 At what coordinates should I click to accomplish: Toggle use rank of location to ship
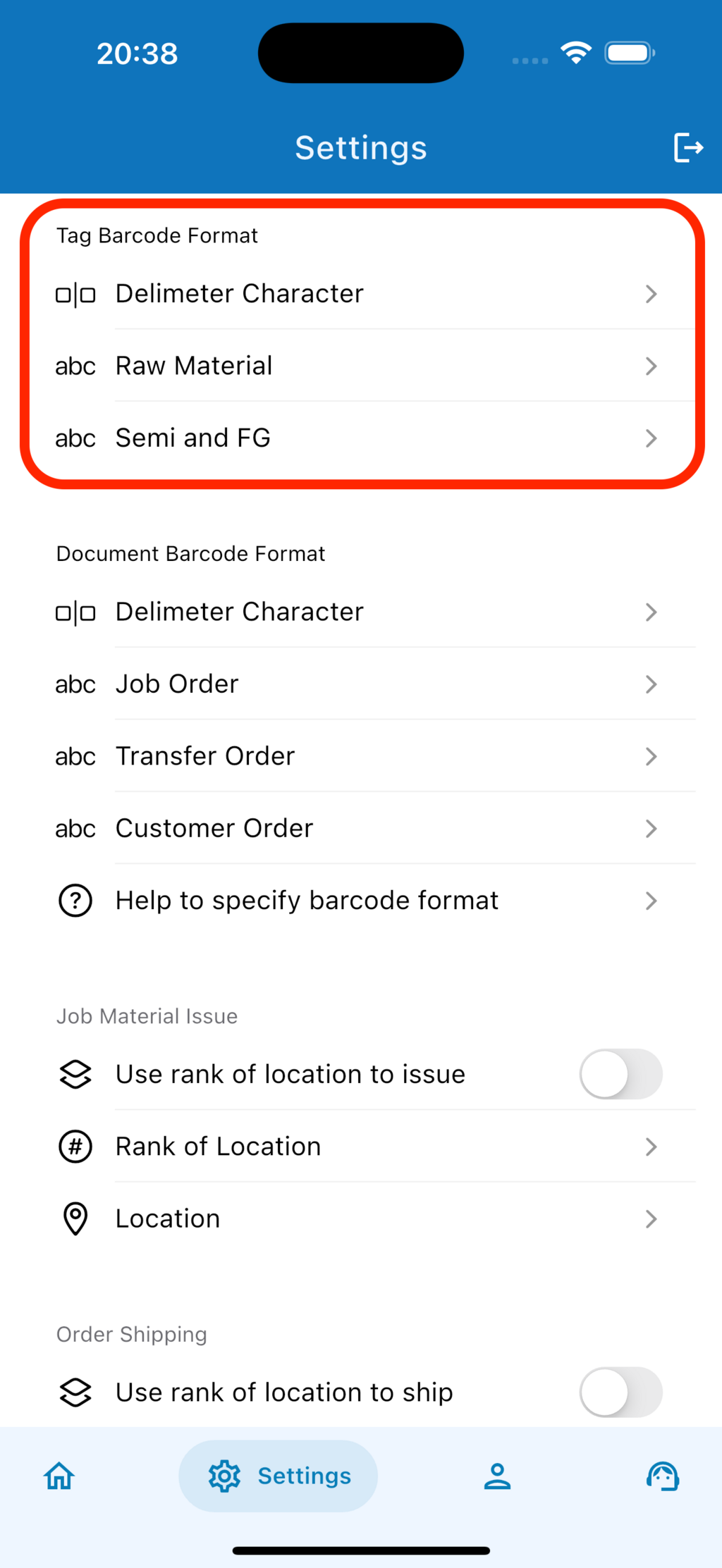point(620,1392)
